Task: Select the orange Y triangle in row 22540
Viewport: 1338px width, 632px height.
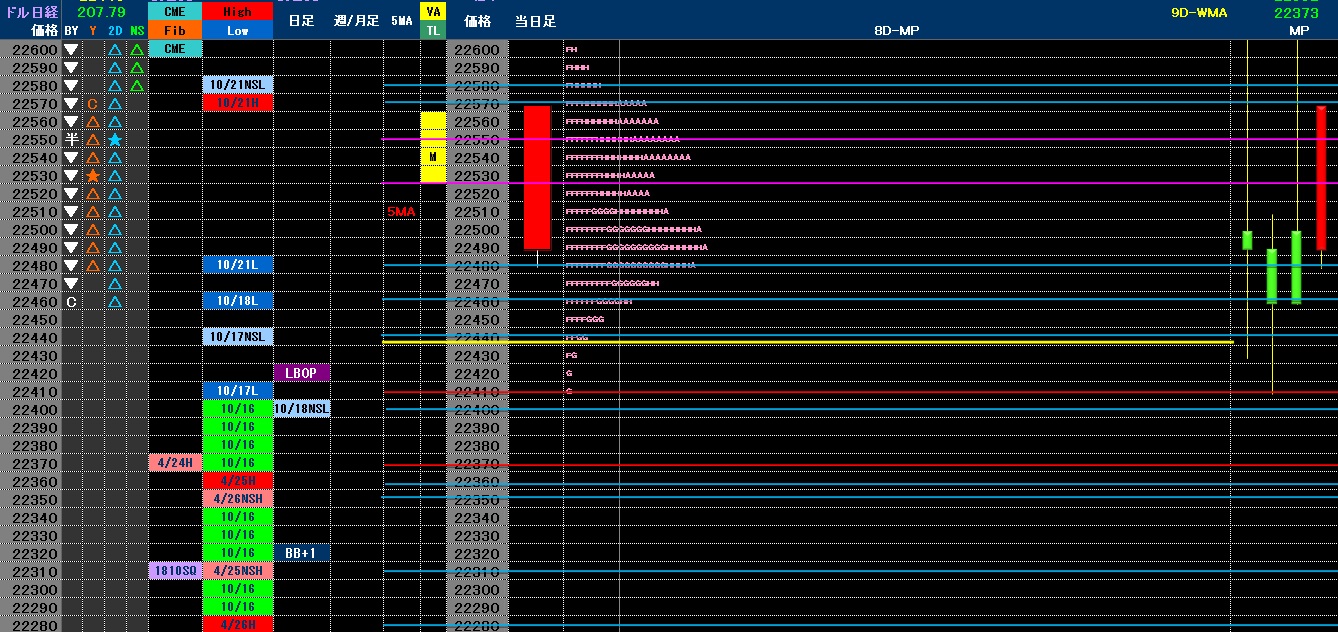Action: pyautogui.click(x=93, y=158)
